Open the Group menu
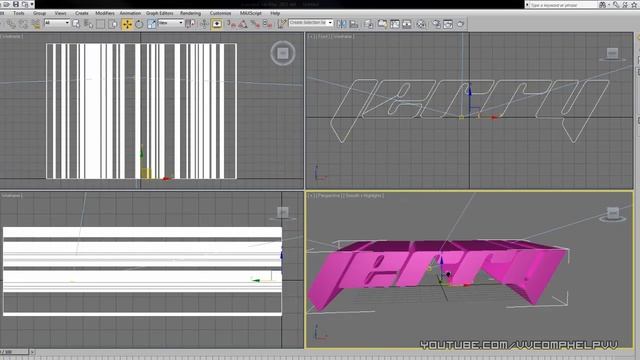The image size is (640, 360). [x=39, y=13]
